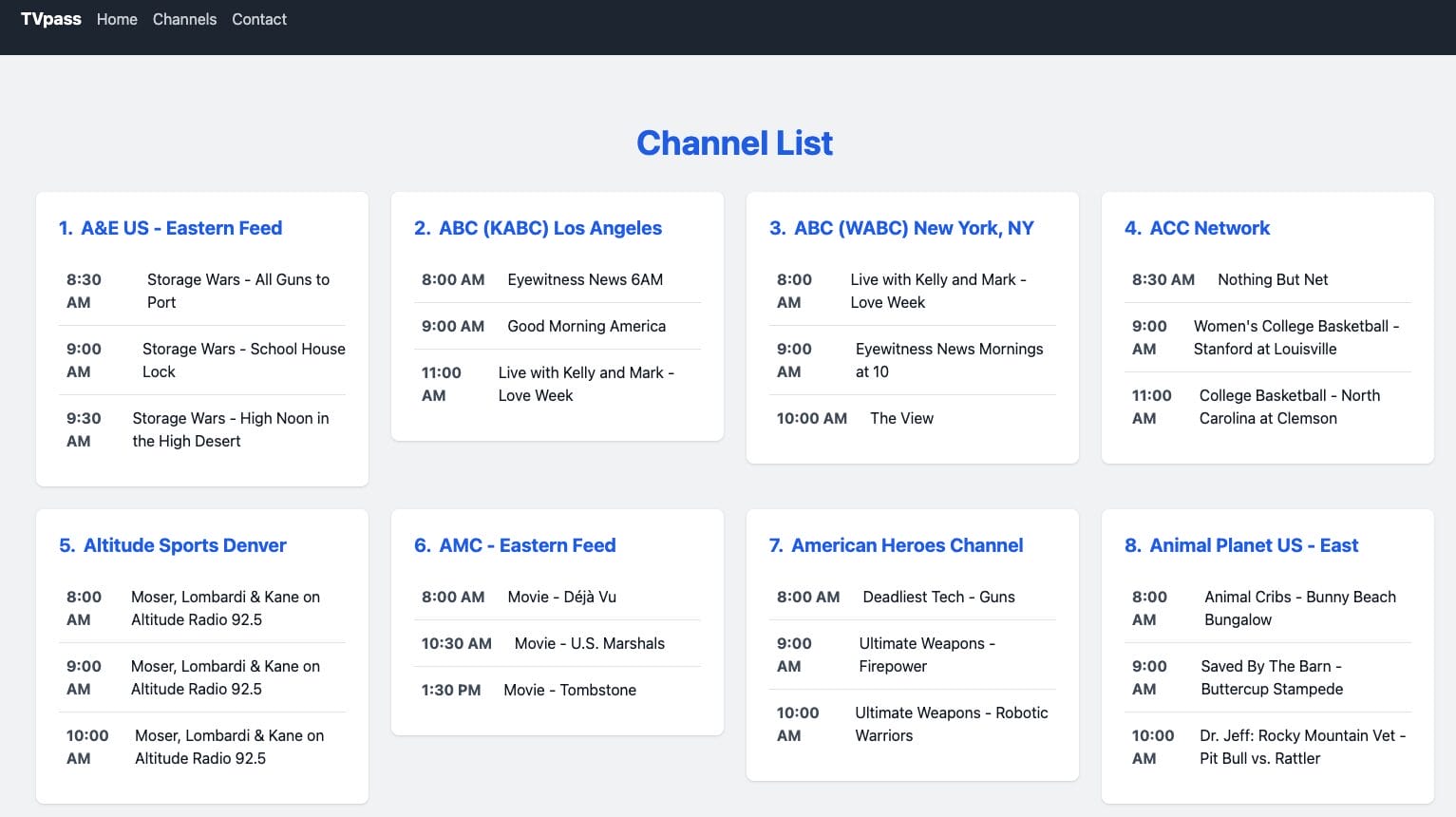Click the 10:30 AM time on AMC
This screenshot has height=817, width=1456.
click(x=457, y=643)
